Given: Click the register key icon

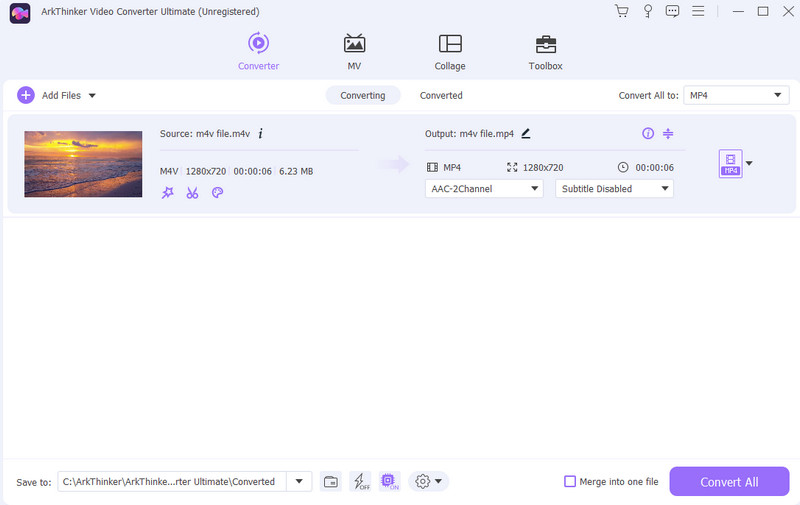Looking at the screenshot, I should [x=647, y=11].
